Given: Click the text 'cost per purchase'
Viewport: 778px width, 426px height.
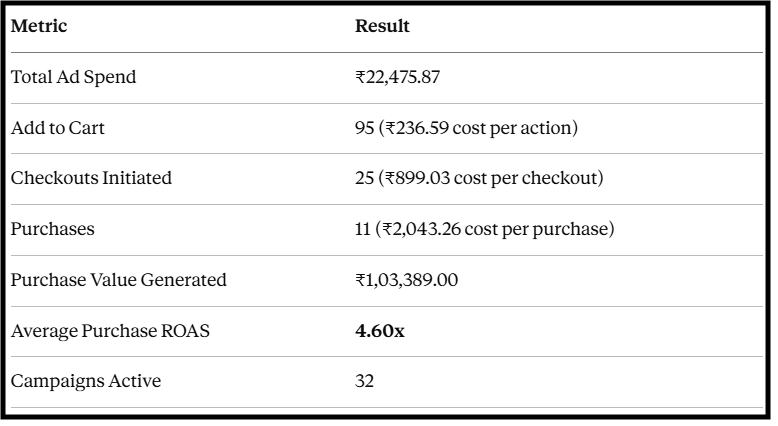Looking at the screenshot, I should tap(536, 229).
